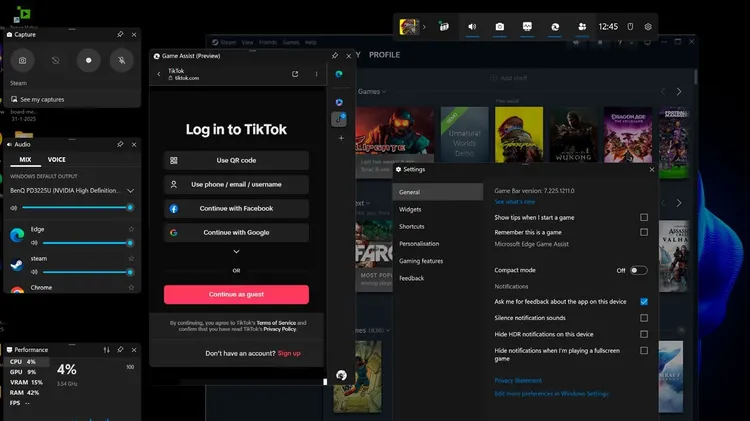Expand more TikTok login options chevron
This screenshot has width=750, height=421.
[x=236, y=252]
